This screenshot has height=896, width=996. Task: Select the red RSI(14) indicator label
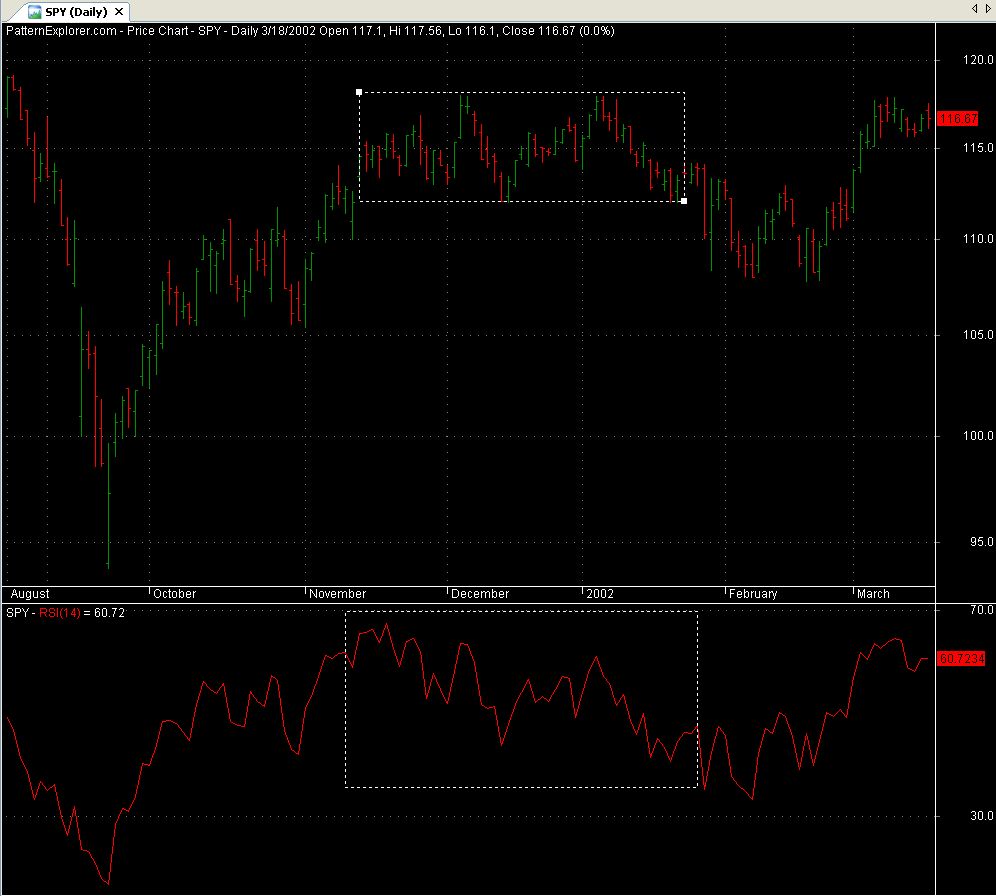point(60,611)
